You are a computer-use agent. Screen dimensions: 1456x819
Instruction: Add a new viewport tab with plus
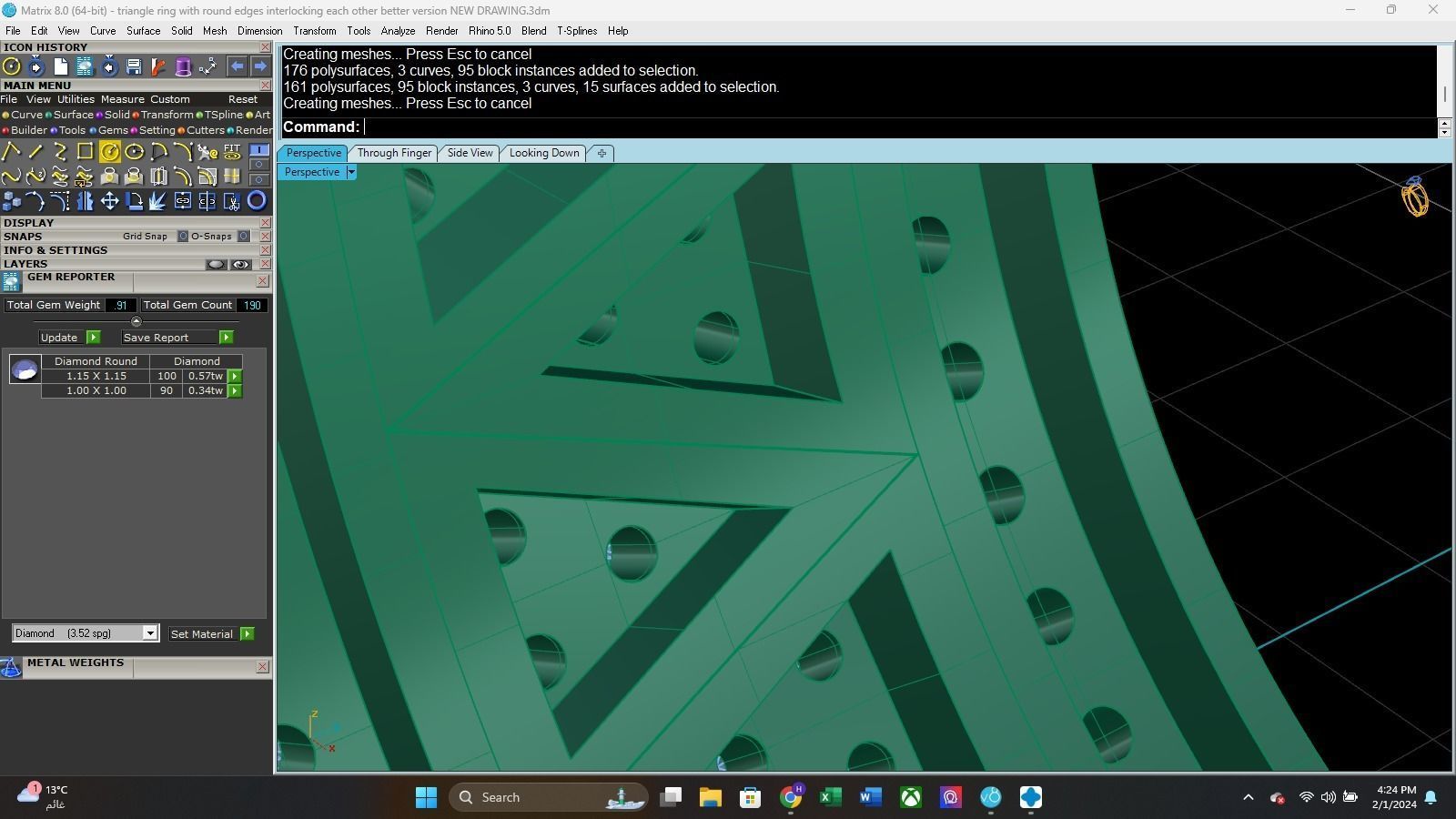[602, 153]
